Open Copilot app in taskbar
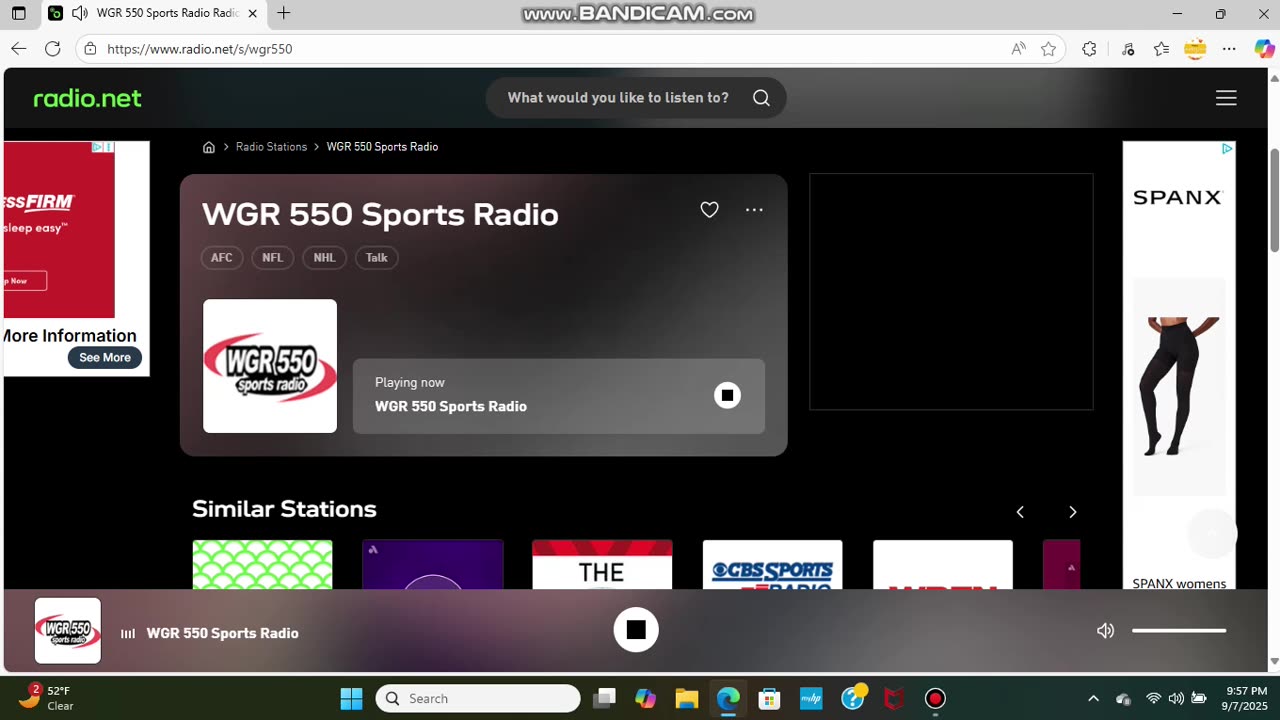The image size is (1280, 720). 645,698
